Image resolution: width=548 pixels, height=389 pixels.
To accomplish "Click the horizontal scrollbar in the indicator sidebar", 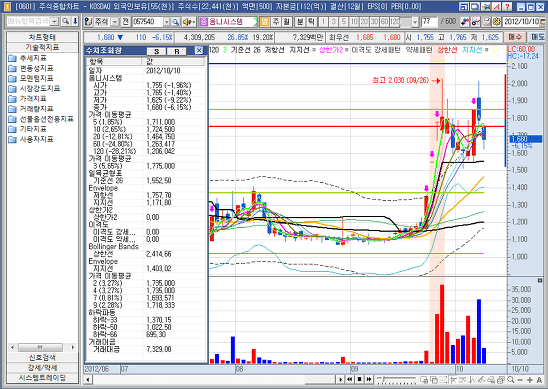I will 40,347.
